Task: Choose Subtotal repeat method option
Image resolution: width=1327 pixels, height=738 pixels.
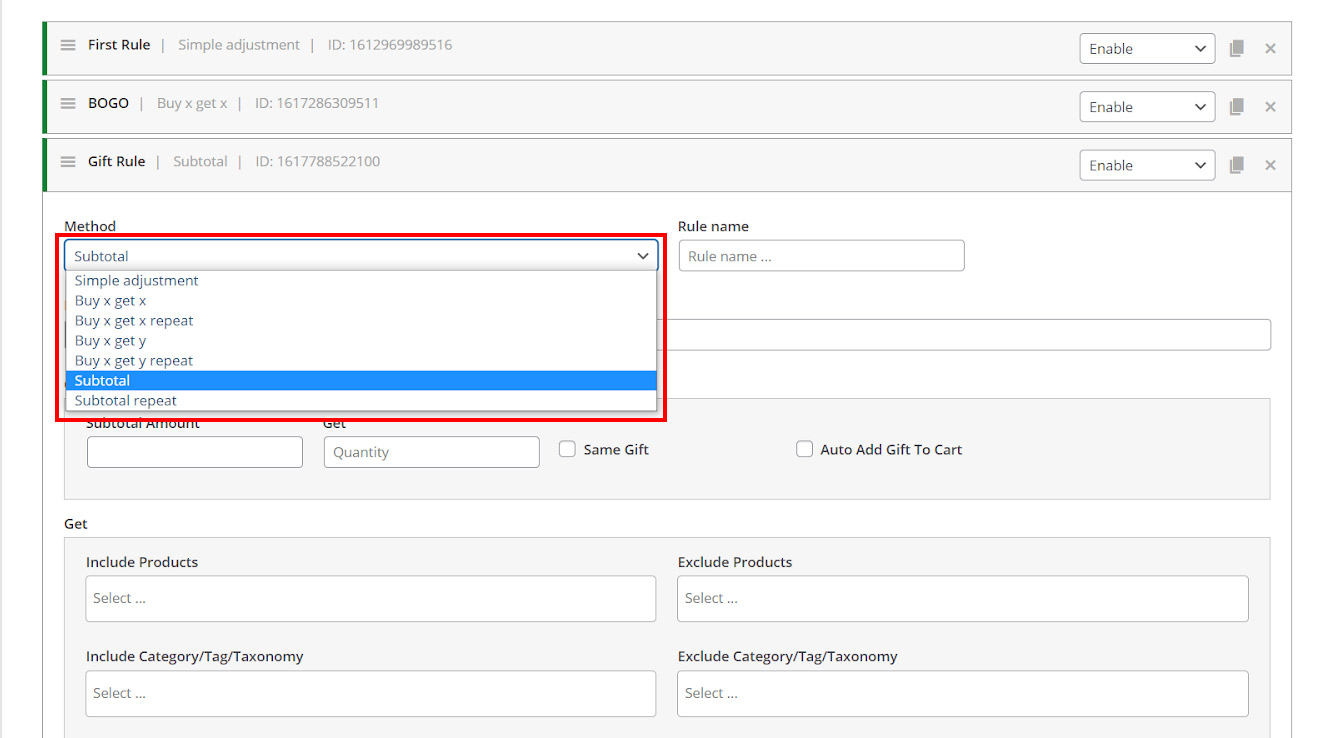Action: [361, 401]
